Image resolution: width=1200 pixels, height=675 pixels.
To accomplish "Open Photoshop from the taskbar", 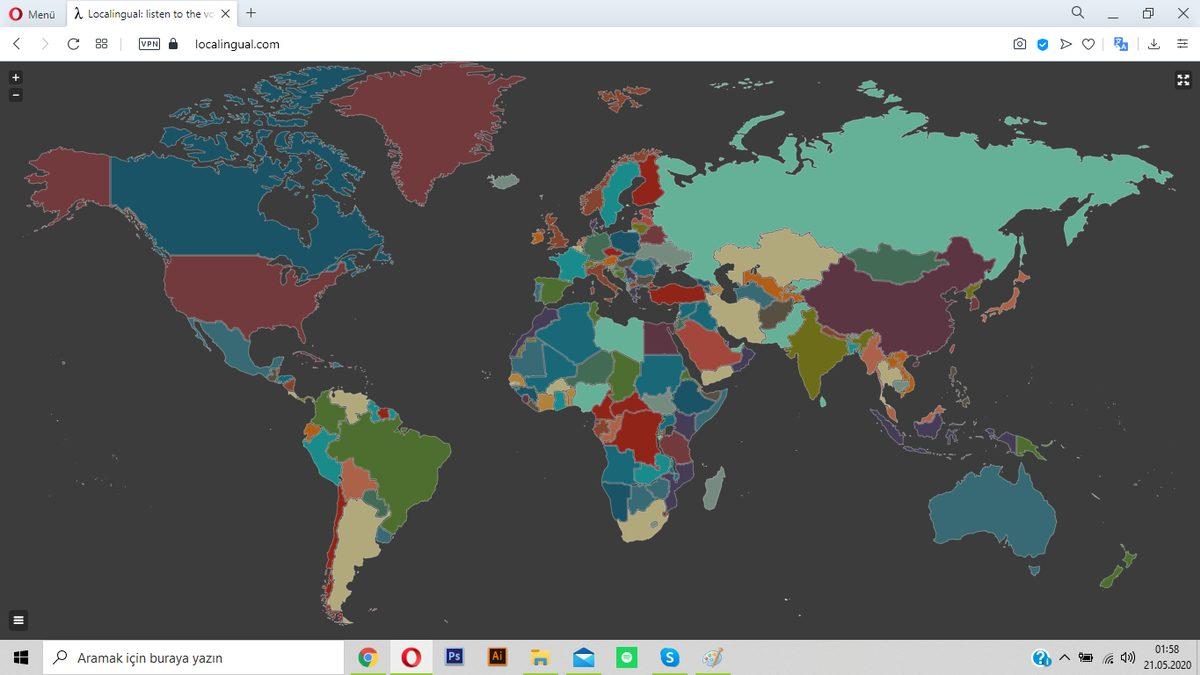I will tap(453, 657).
